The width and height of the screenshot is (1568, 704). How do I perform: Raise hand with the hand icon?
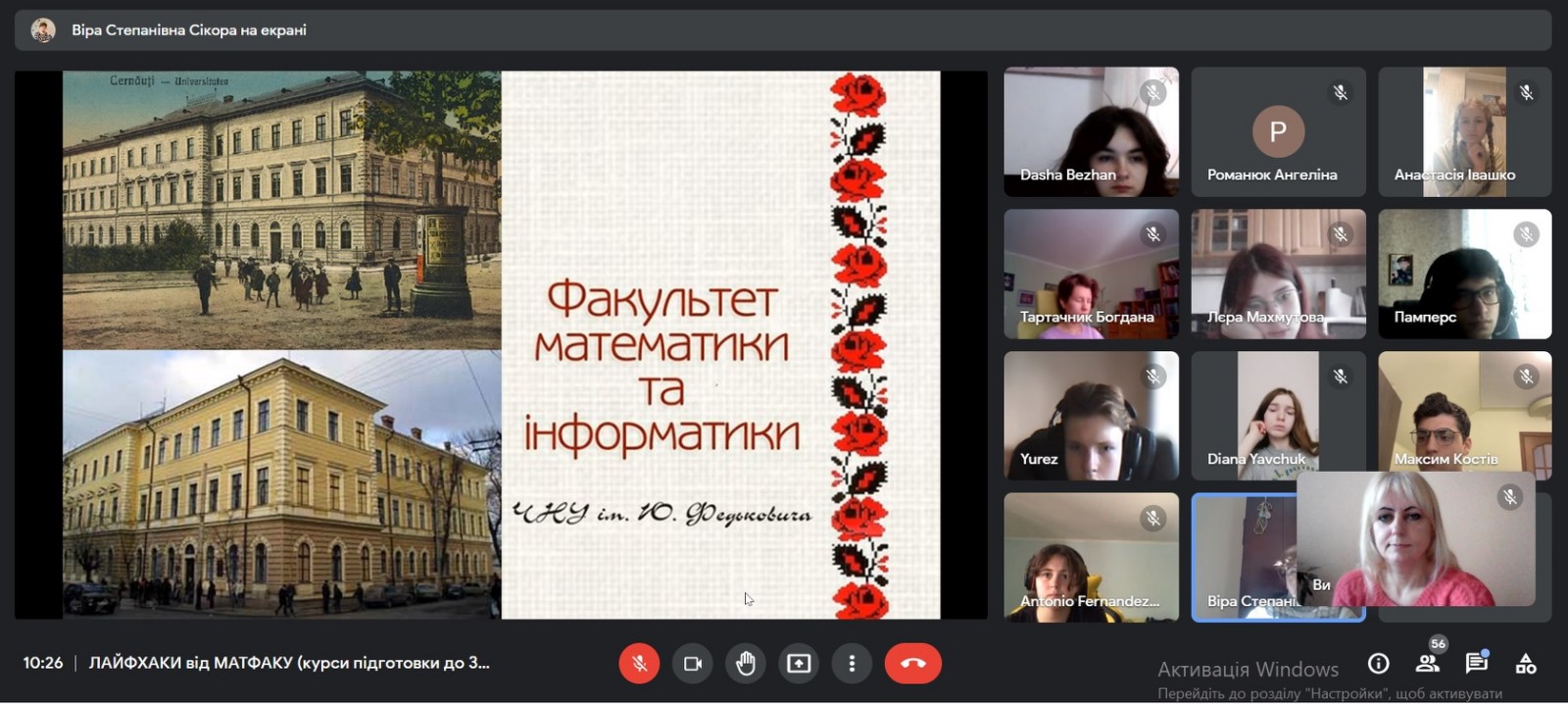click(746, 664)
